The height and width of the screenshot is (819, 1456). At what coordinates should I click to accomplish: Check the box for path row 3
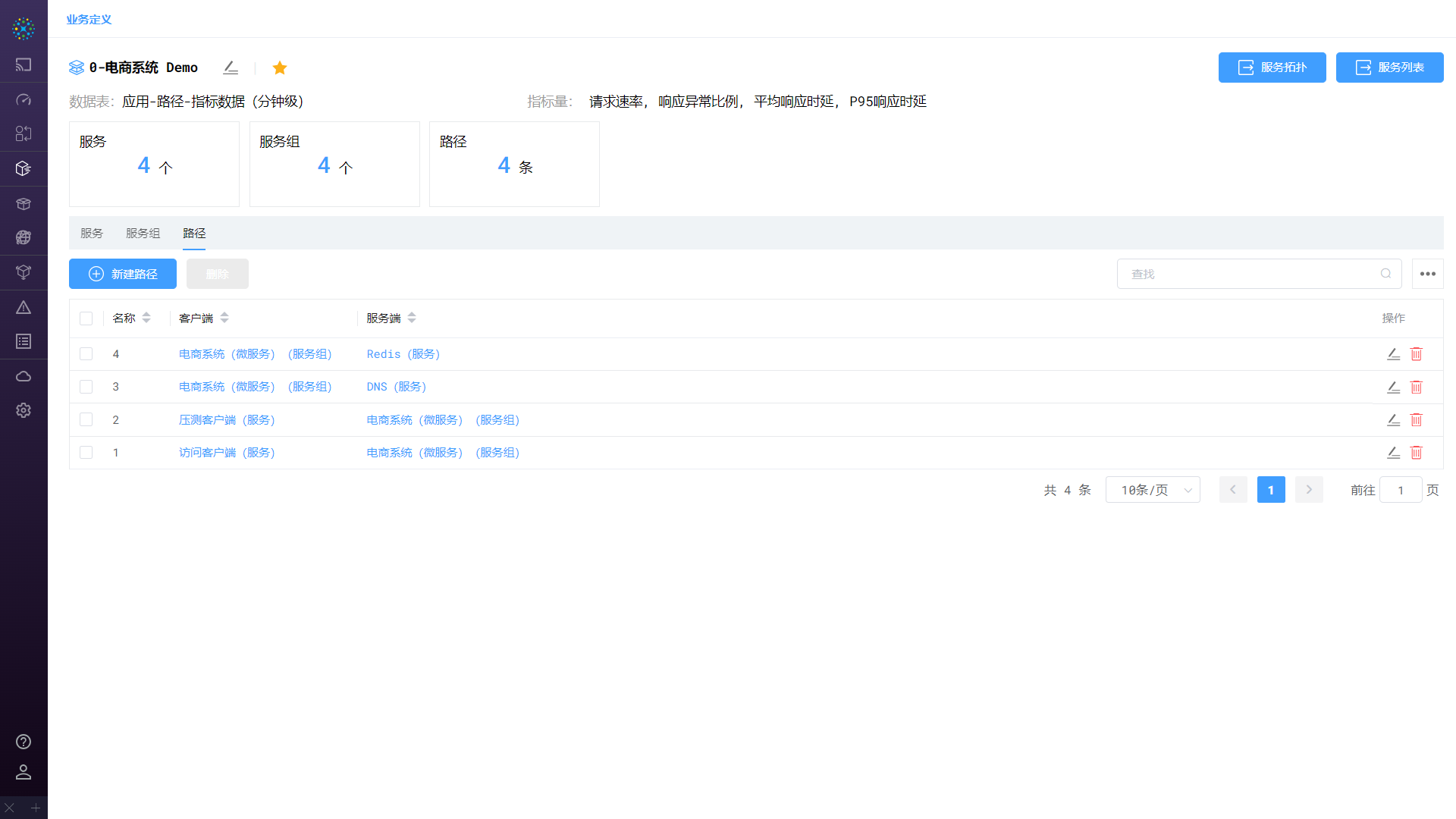(x=86, y=387)
